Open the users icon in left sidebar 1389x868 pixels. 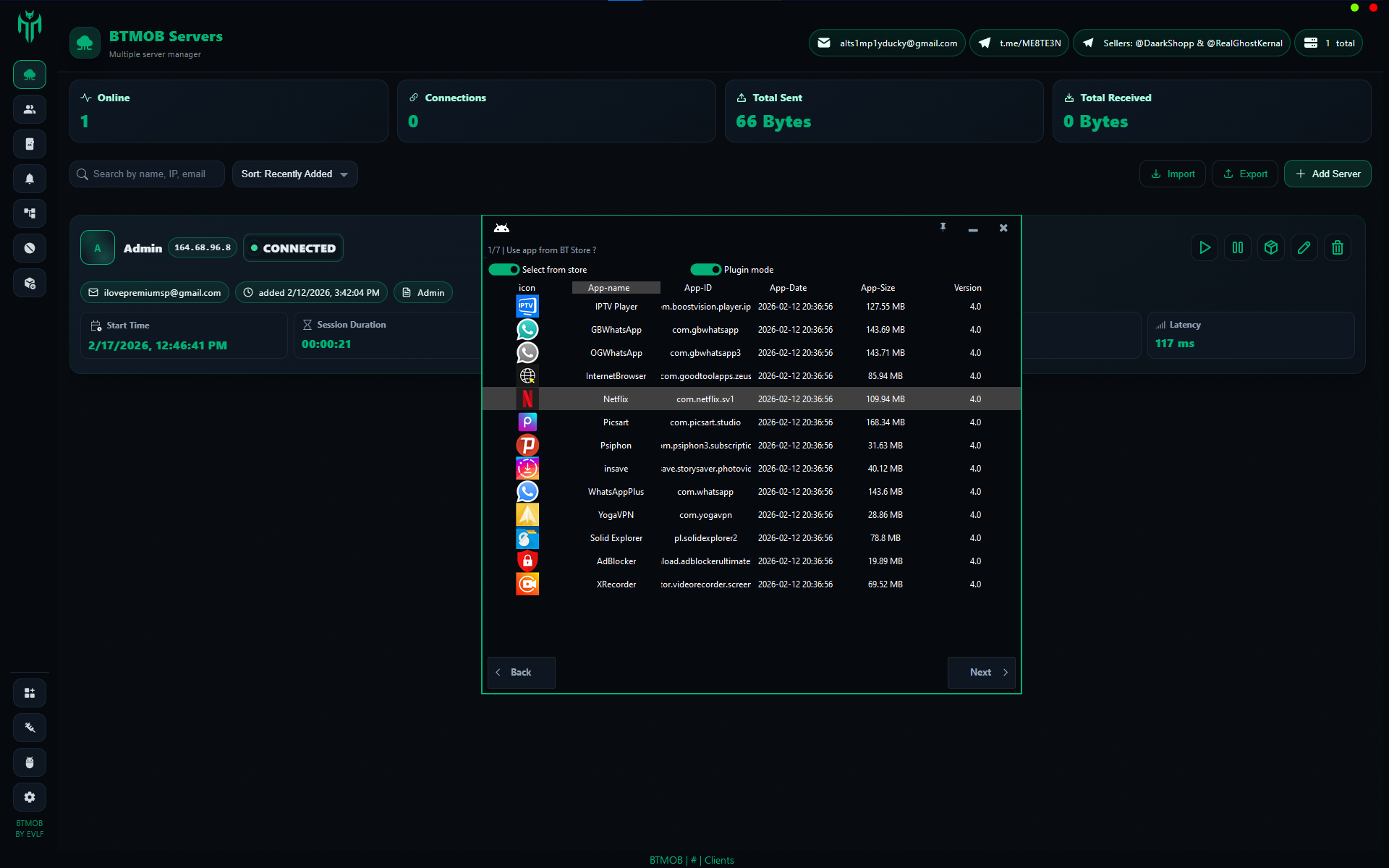(30, 109)
